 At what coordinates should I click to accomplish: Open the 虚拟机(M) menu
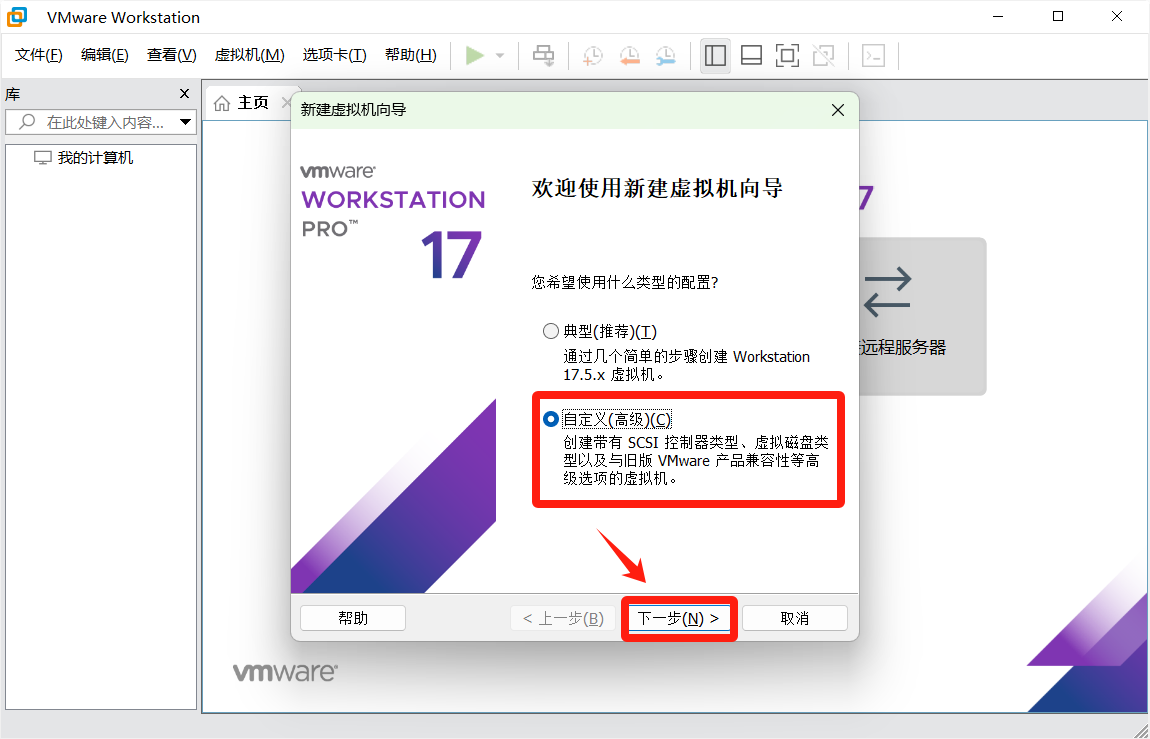(249, 55)
